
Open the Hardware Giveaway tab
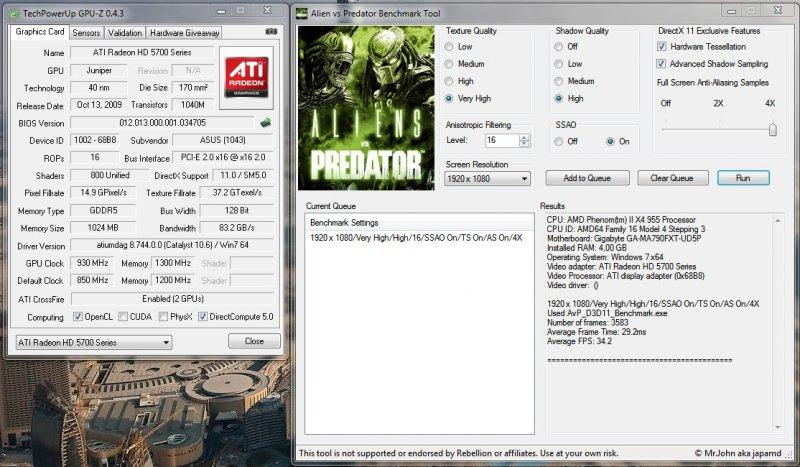click(x=184, y=33)
